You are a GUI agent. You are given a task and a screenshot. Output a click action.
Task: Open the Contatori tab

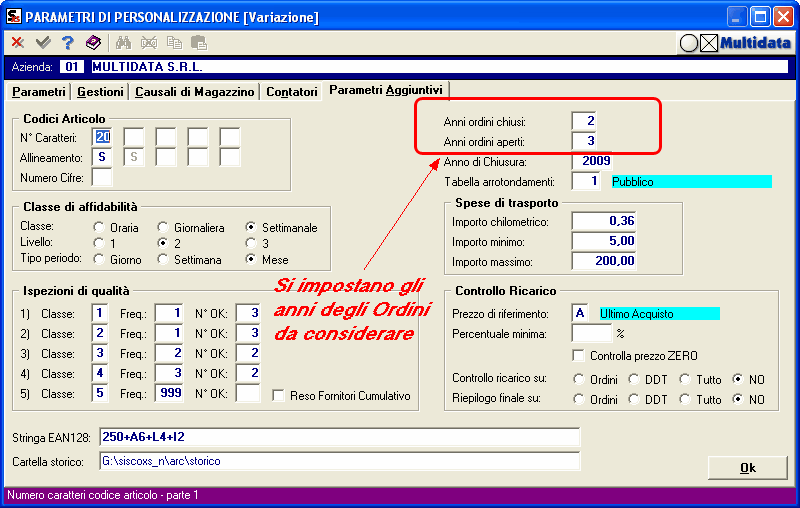point(292,92)
